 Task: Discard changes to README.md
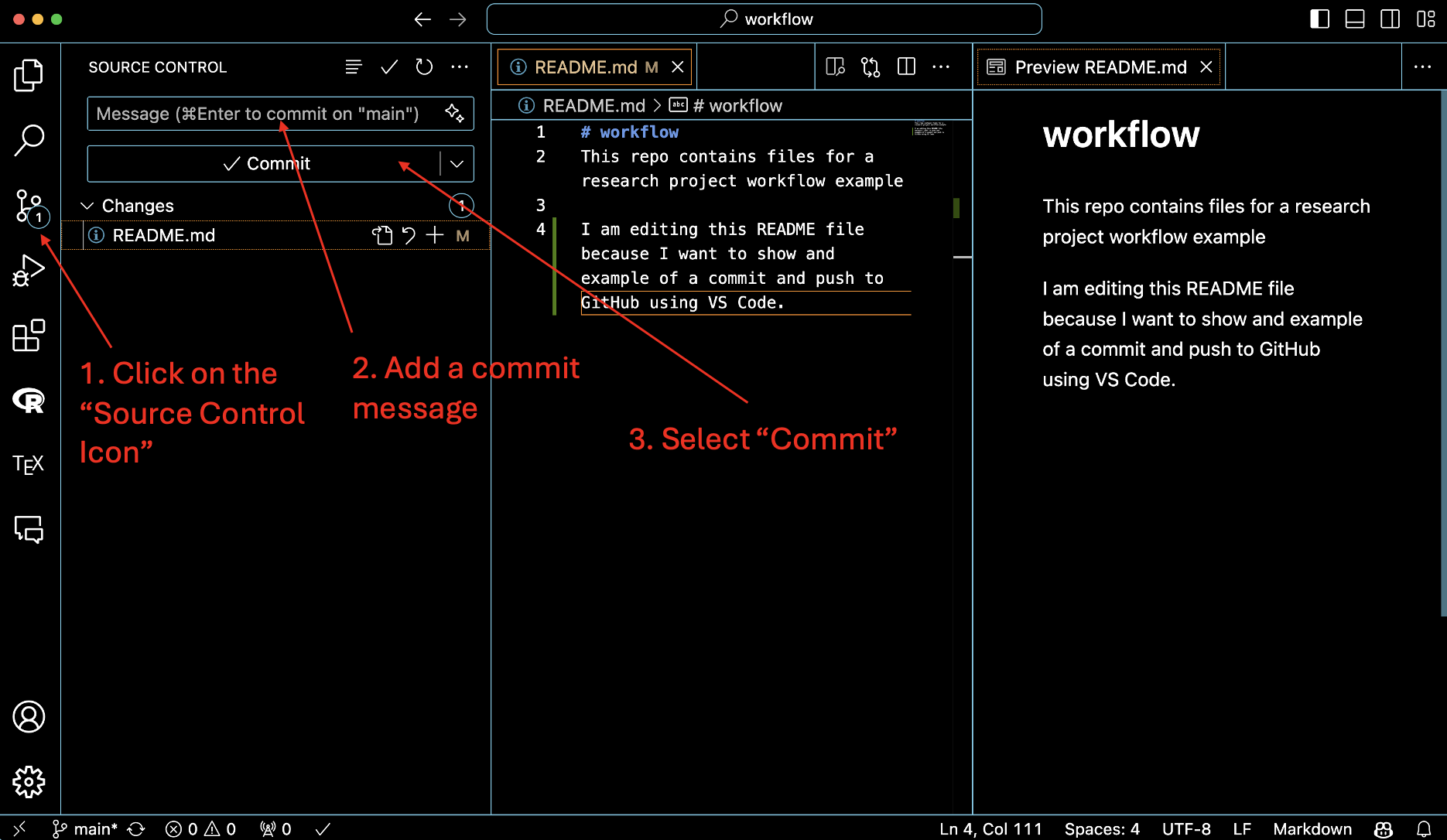pos(409,235)
